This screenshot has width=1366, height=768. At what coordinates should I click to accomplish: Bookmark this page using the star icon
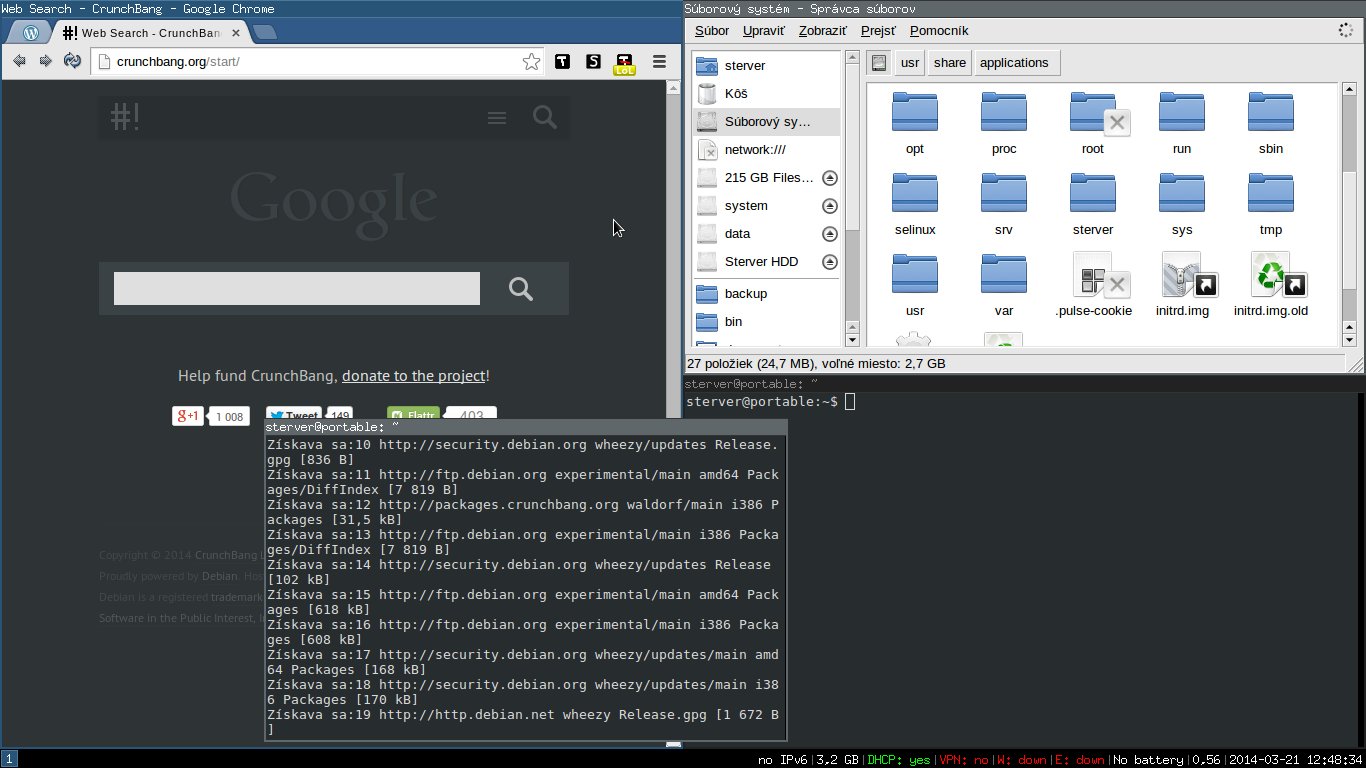point(531,62)
